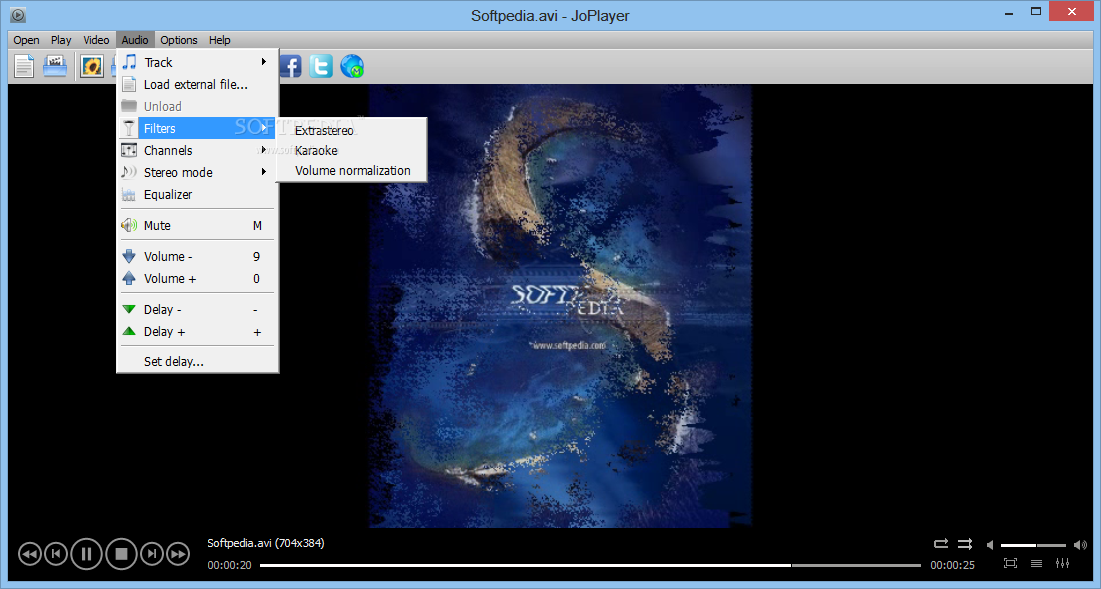Open the Help menu
1101x589 pixels.
(x=220, y=40)
